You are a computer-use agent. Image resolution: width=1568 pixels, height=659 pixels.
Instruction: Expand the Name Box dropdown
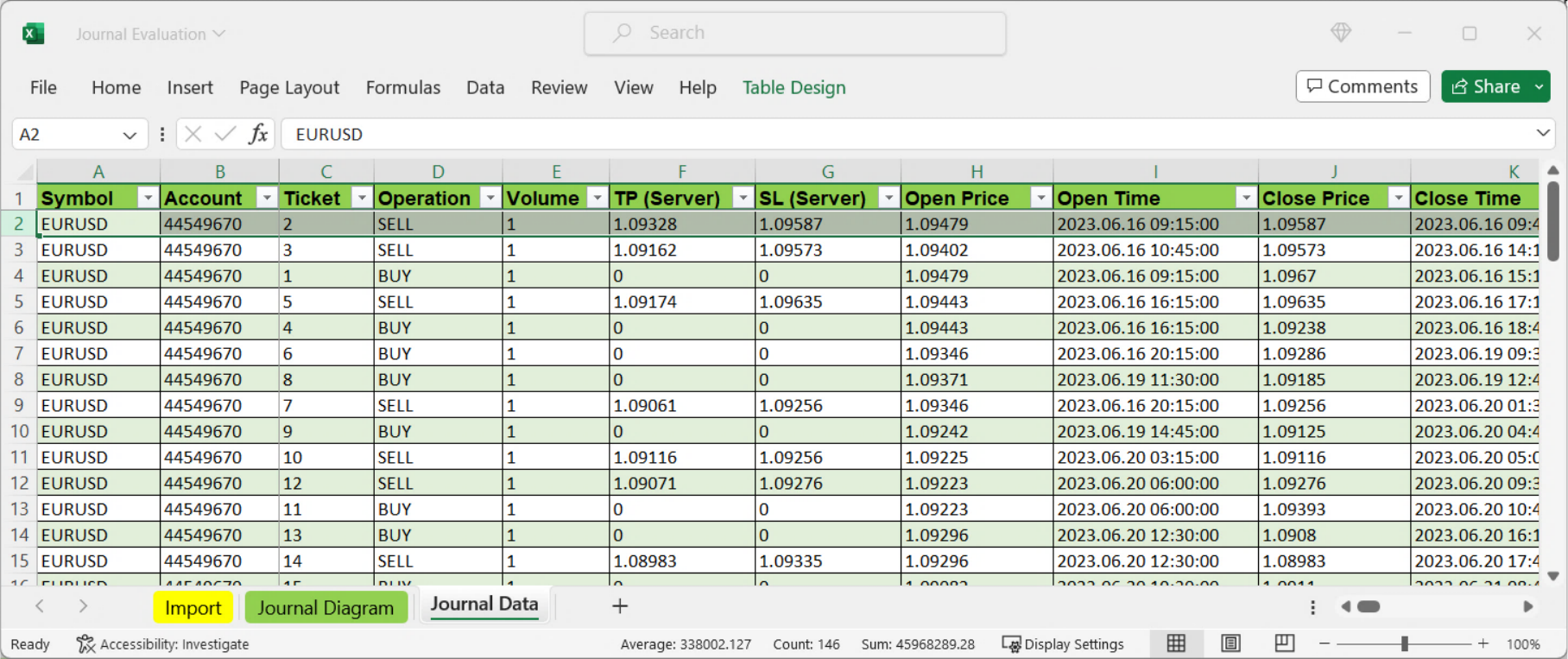(x=130, y=135)
